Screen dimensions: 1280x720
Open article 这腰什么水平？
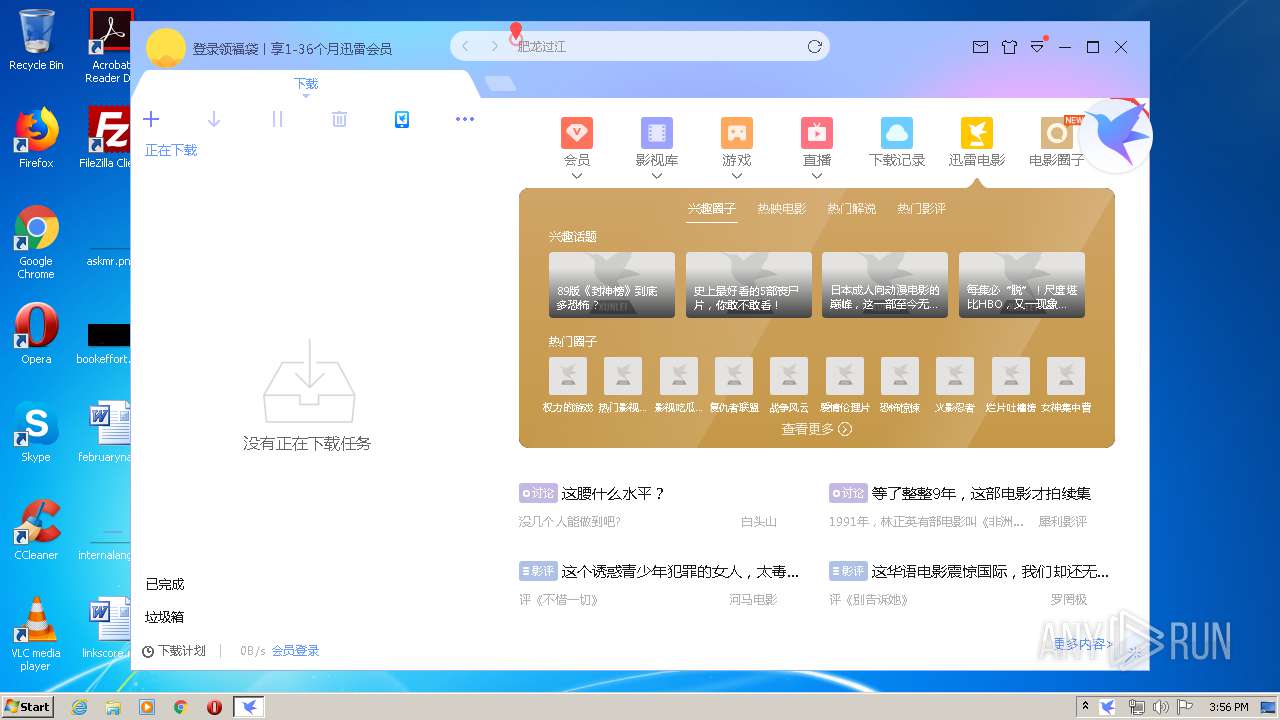coord(613,493)
